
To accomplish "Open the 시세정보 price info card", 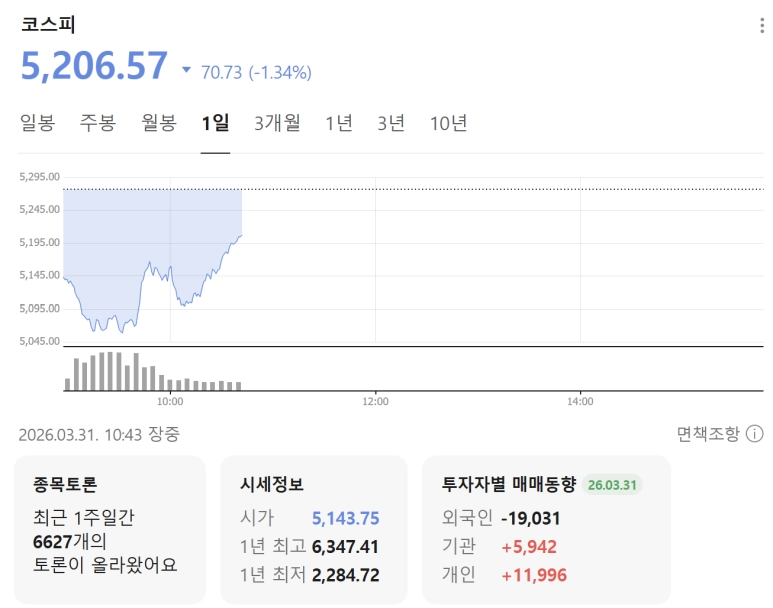I will [x=314, y=530].
